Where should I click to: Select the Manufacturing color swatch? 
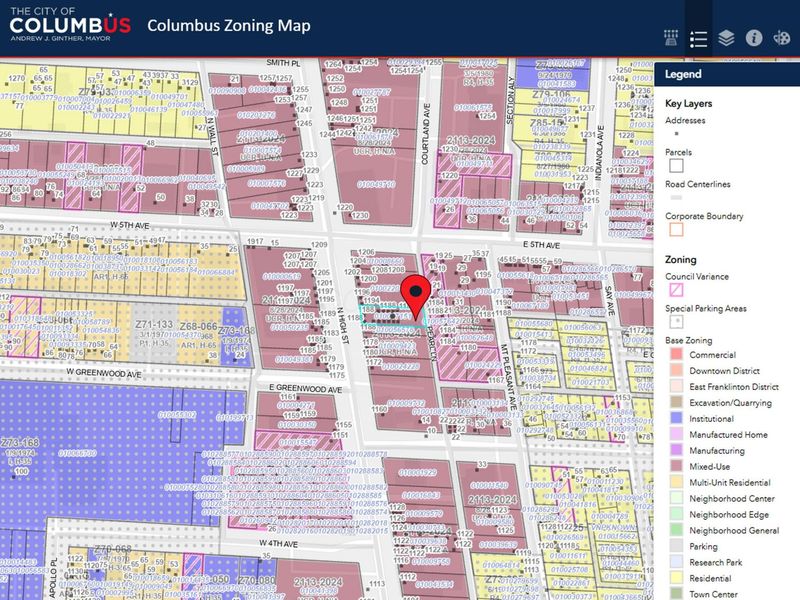point(677,451)
